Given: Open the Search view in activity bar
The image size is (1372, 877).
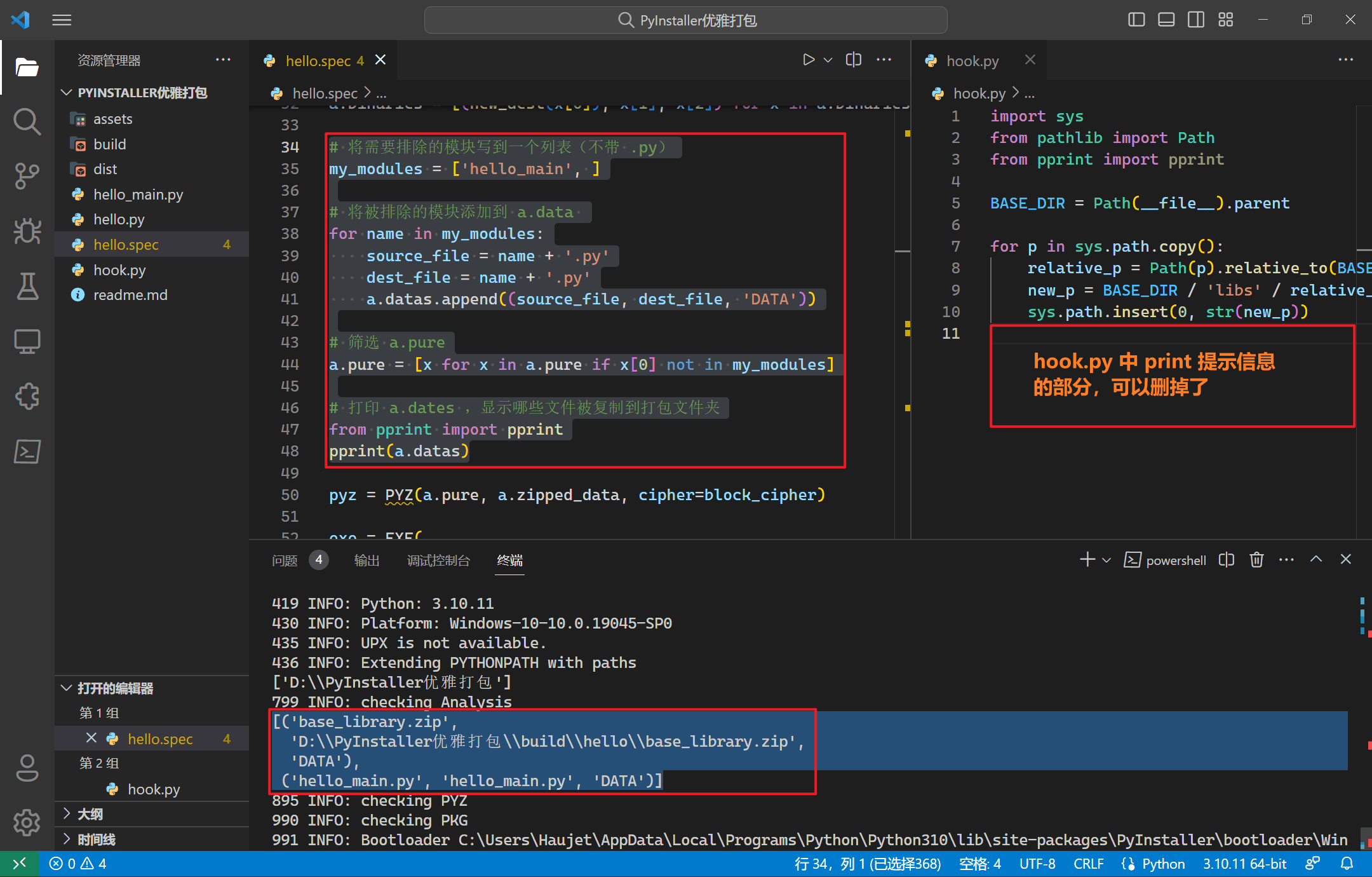Looking at the screenshot, I should (27, 121).
